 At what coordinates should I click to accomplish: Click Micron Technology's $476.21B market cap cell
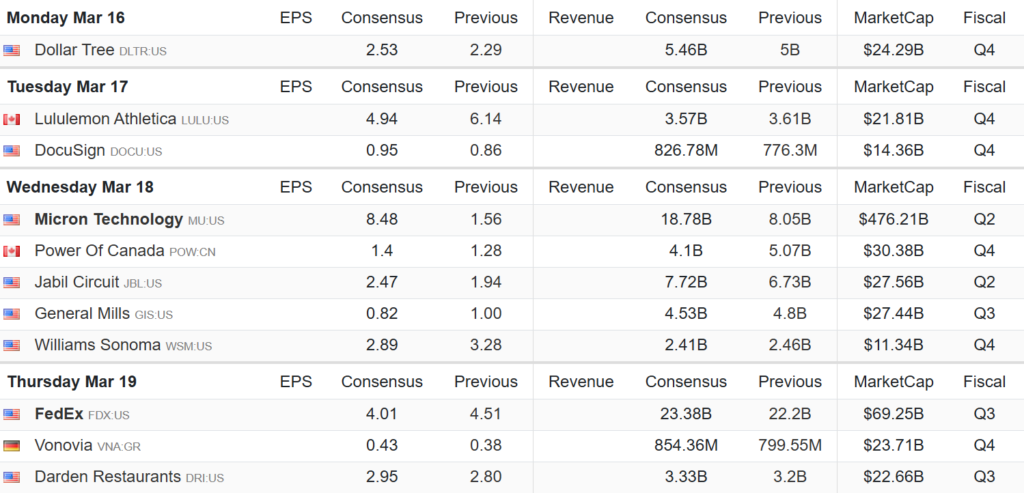893,220
